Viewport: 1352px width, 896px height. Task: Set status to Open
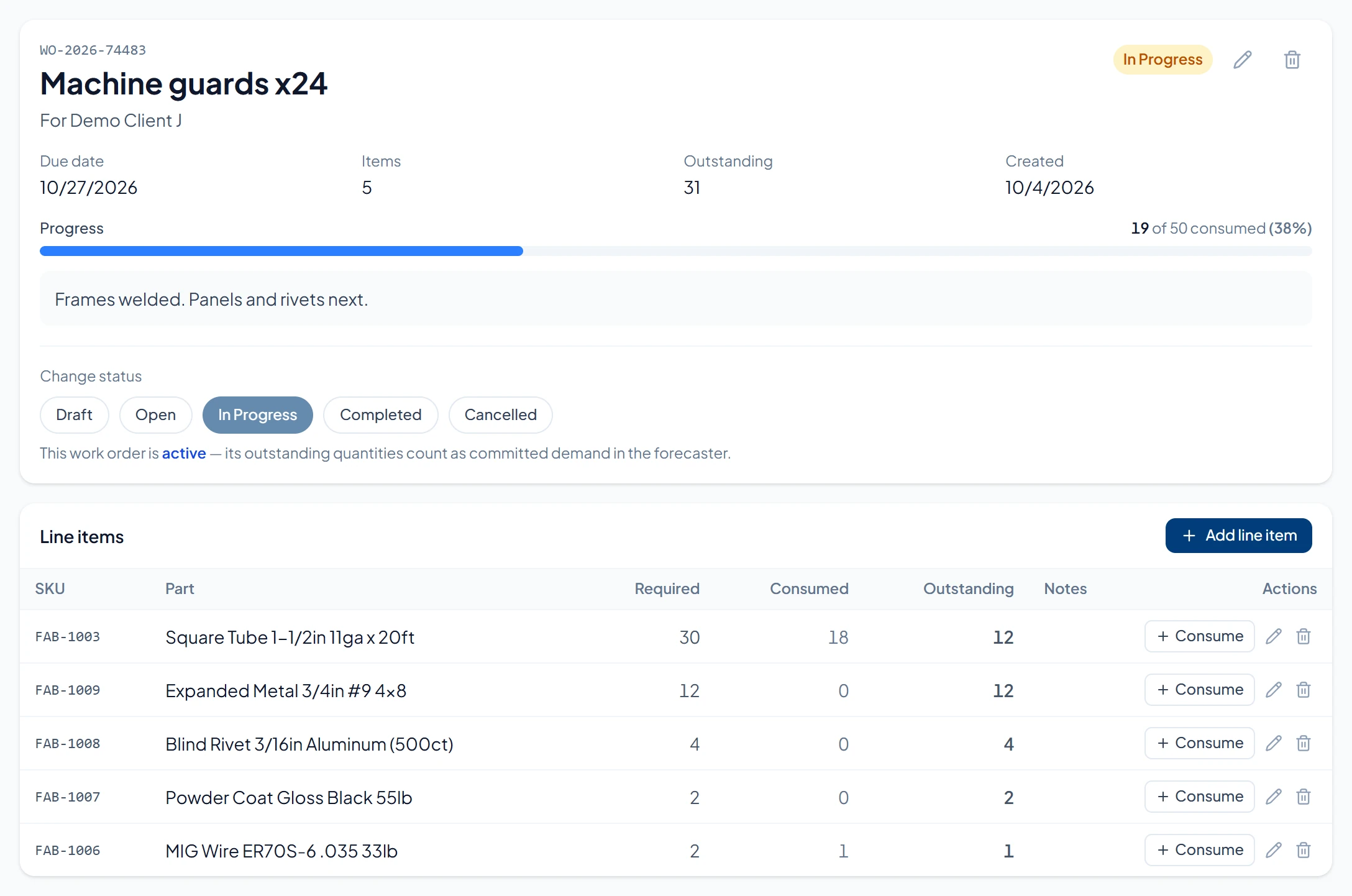155,414
